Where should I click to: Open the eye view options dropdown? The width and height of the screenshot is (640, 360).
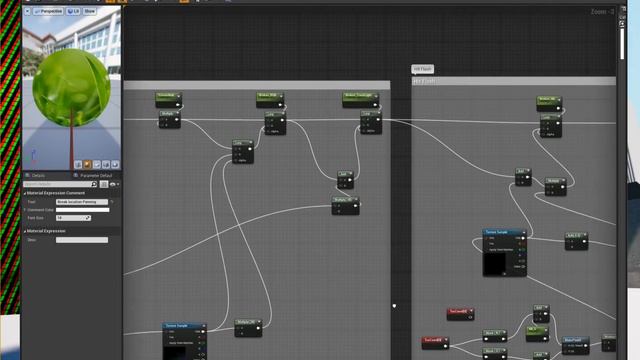[115, 184]
